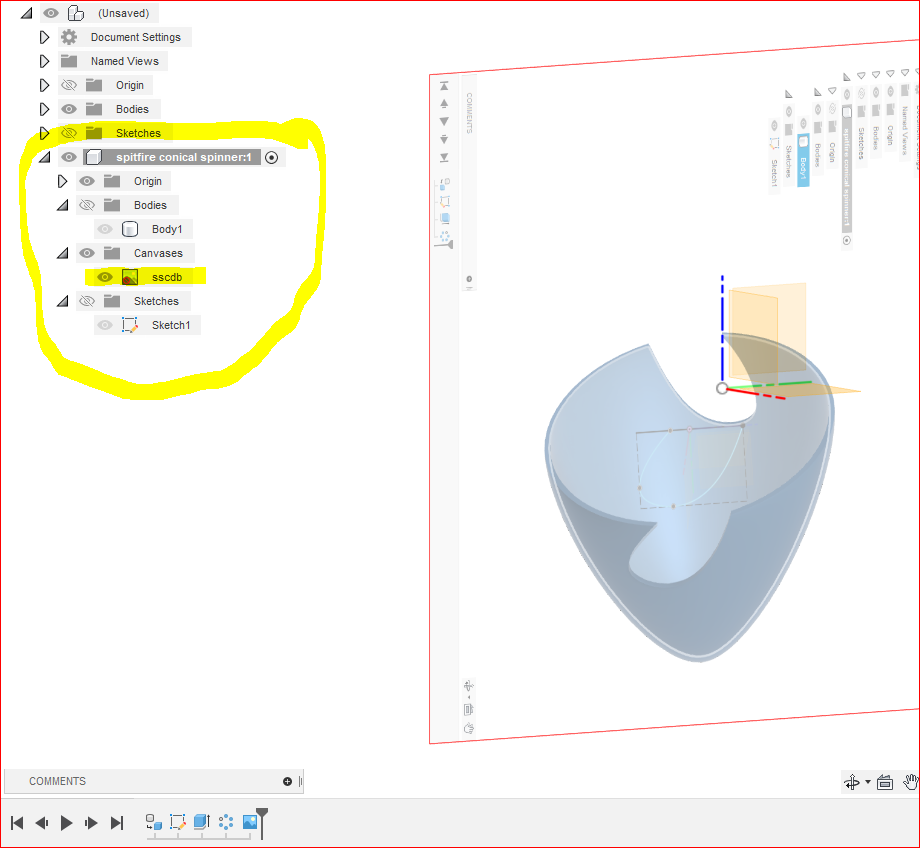Viewport: 920px width, 848px height.
Task: Activate spitfire conical spinner:1 with radio button
Action: 271,157
